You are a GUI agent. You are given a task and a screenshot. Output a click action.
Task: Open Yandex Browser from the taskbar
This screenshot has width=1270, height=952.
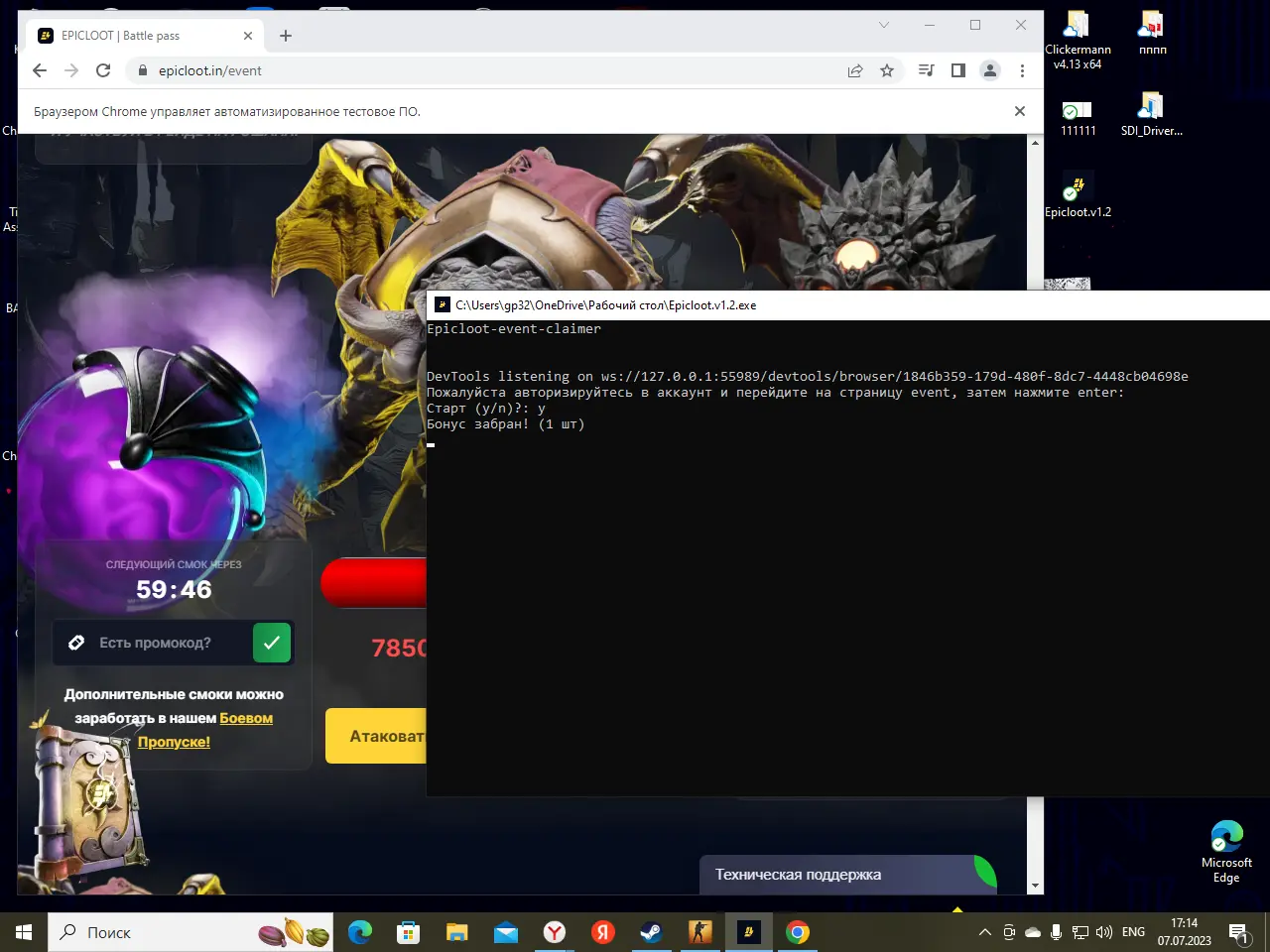(x=554, y=932)
